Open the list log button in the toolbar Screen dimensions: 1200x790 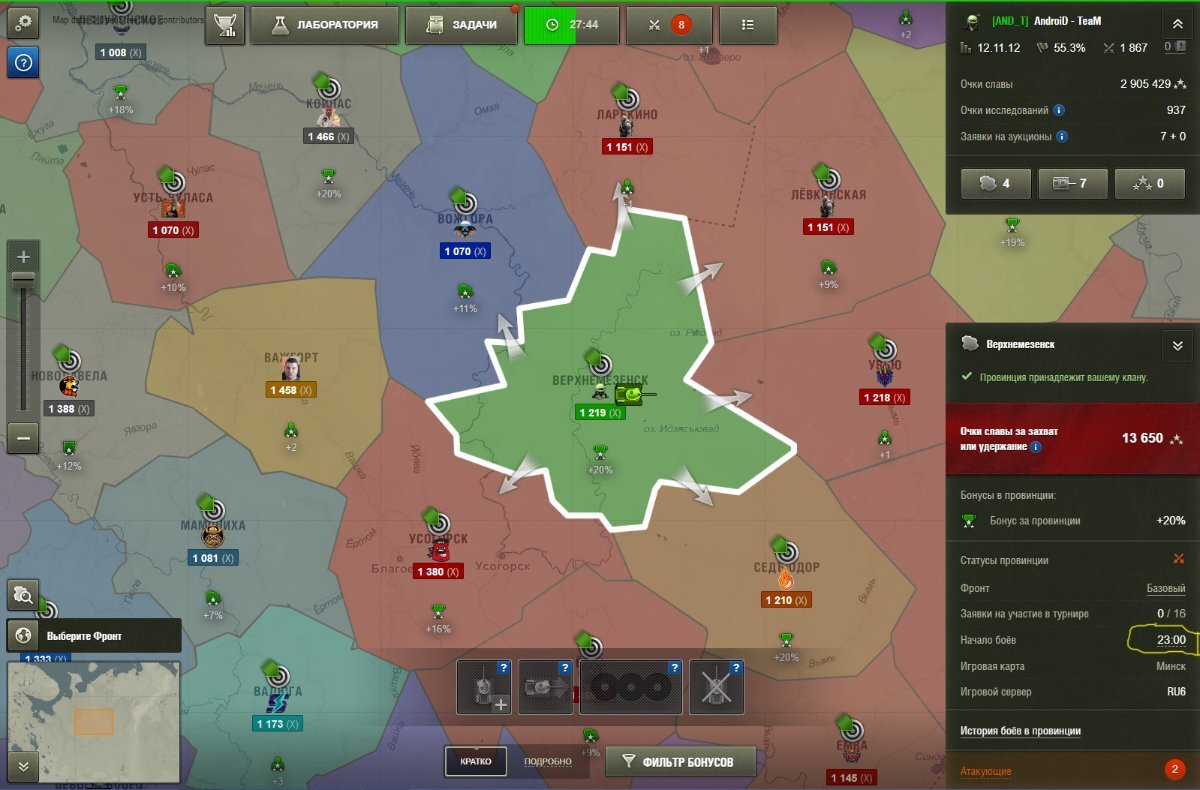pyautogui.click(x=747, y=25)
